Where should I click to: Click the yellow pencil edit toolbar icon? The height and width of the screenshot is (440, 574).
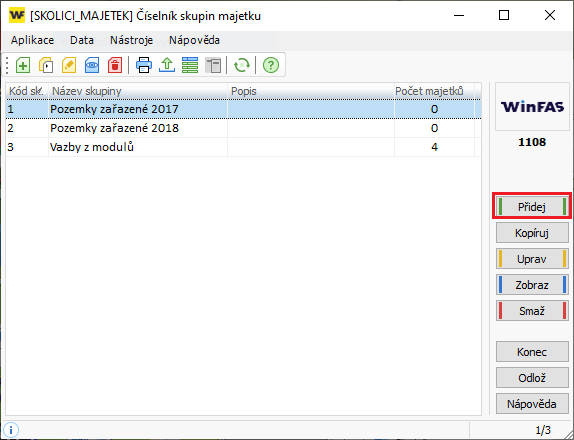pos(69,66)
